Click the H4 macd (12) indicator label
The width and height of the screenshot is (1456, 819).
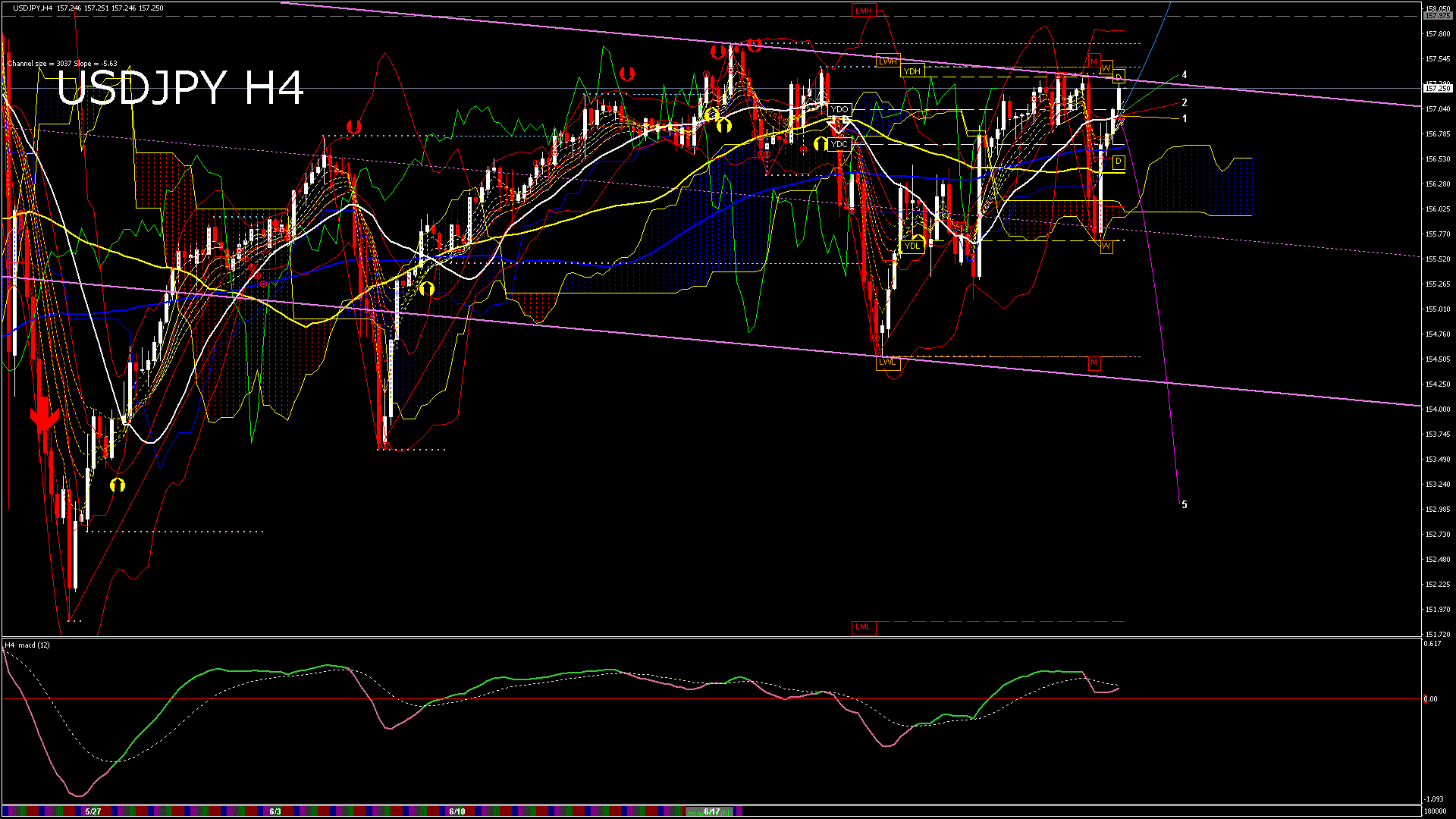point(28,645)
